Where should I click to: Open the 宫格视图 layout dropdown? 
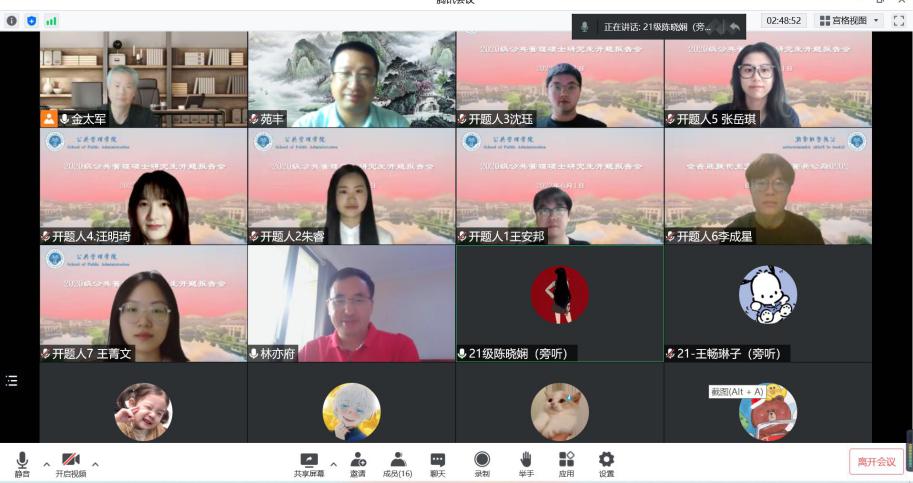849,20
